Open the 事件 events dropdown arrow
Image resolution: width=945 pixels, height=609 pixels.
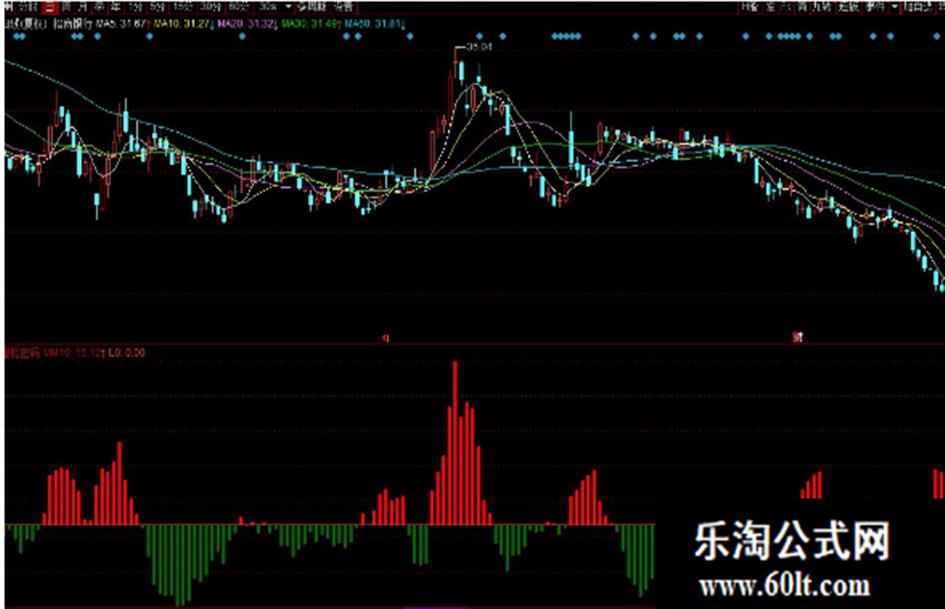[894, 7]
